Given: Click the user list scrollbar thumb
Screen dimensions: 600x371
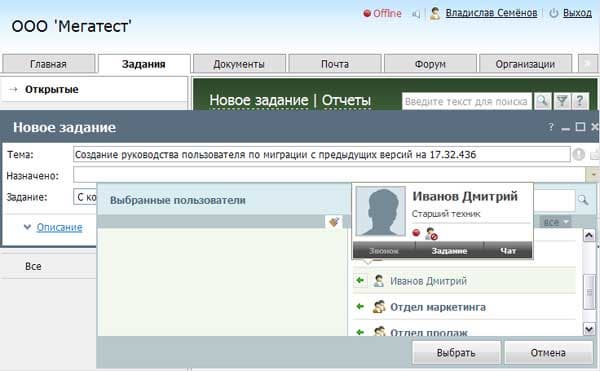Looking at the screenshot, I should coord(589,292).
